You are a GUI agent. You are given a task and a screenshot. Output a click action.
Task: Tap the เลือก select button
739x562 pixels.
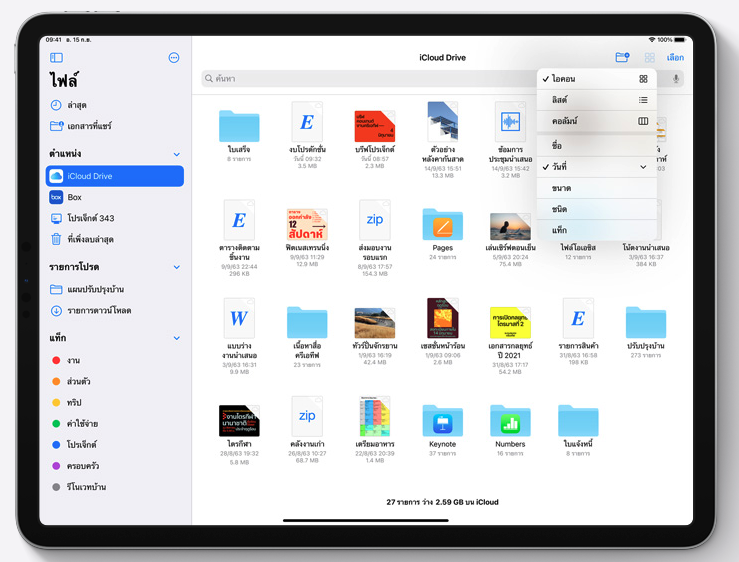point(675,58)
